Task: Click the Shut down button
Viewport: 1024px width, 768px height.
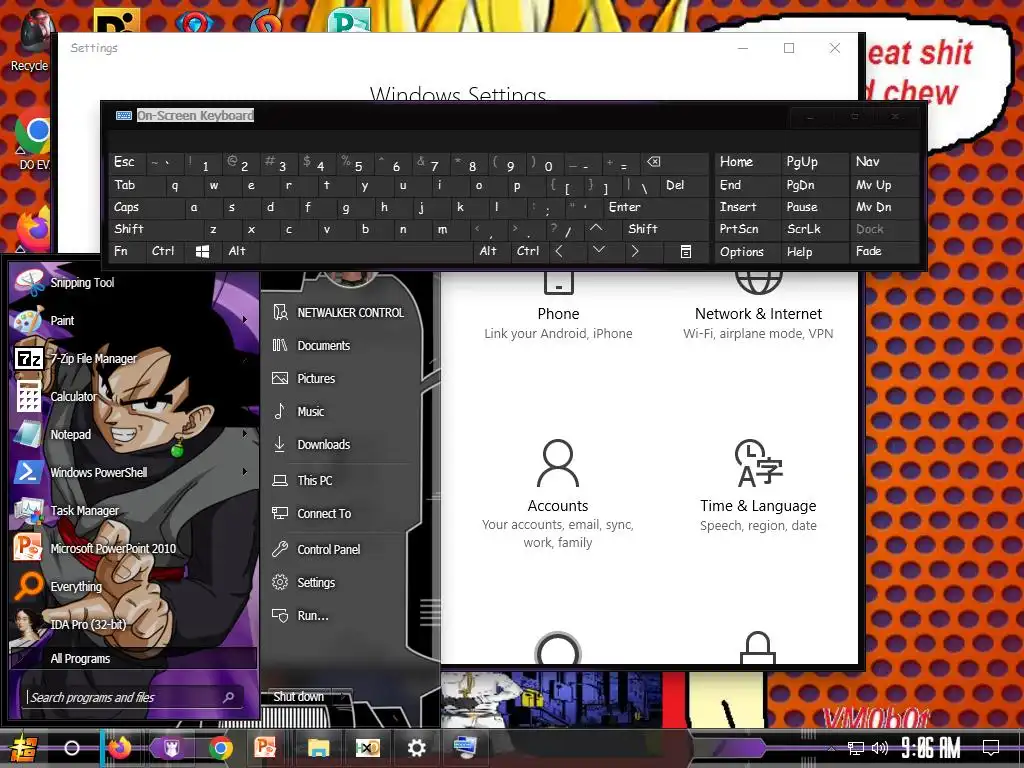Action: (x=298, y=697)
